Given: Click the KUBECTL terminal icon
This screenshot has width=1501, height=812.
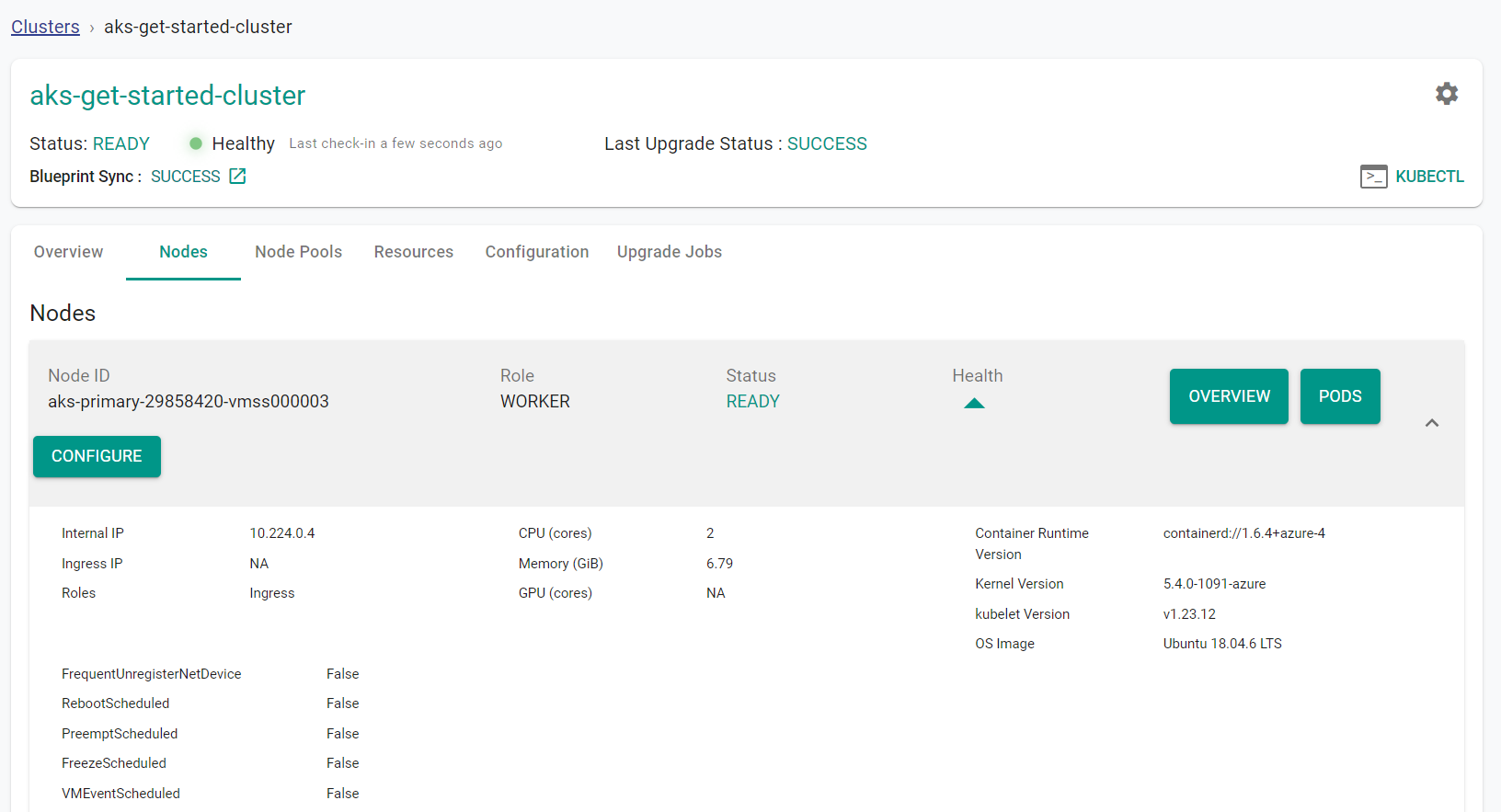Looking at the screenshot, I should (1373, 177).
